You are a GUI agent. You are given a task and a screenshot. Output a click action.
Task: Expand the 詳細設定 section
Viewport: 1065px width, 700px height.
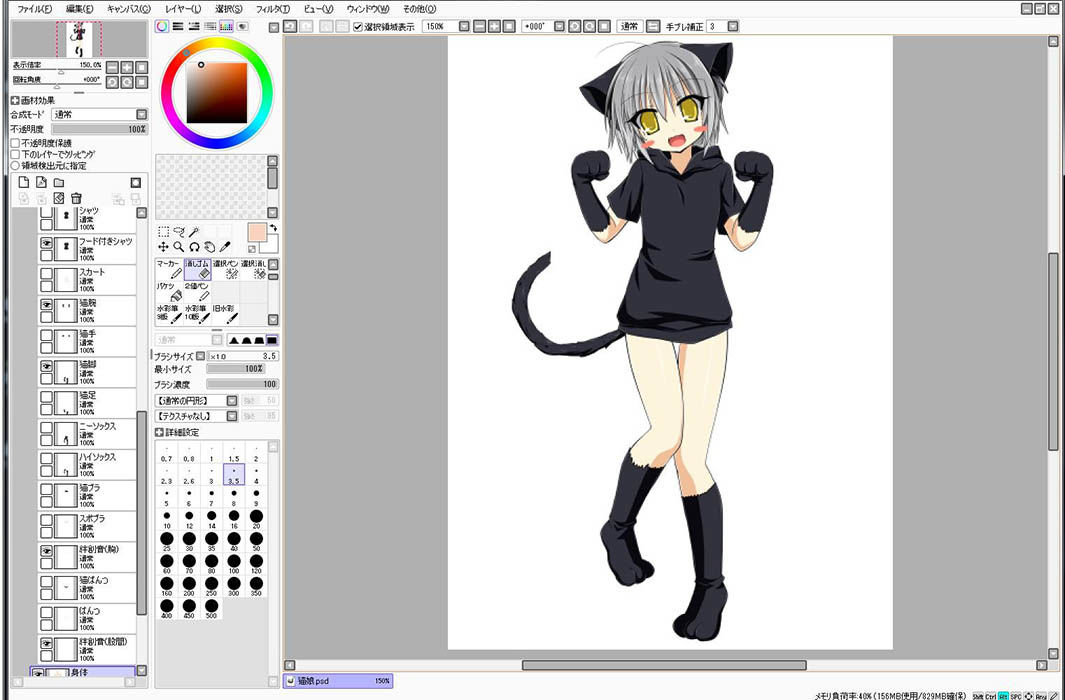159,432
